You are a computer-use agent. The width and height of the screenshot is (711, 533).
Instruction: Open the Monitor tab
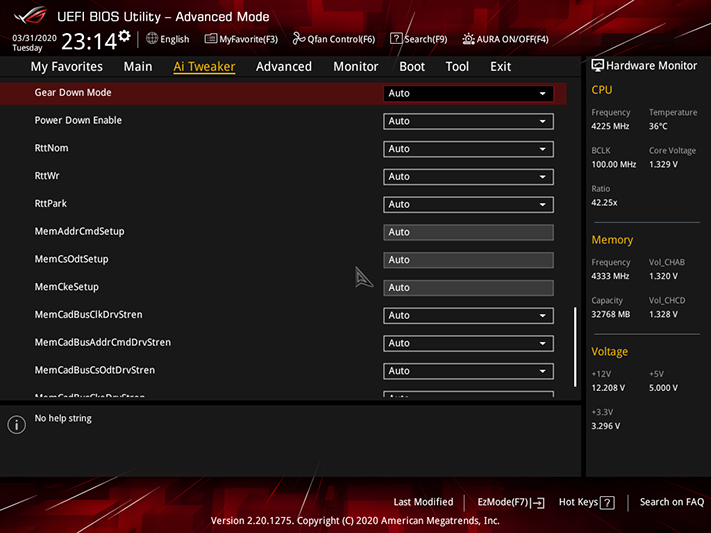click(356, 67)
